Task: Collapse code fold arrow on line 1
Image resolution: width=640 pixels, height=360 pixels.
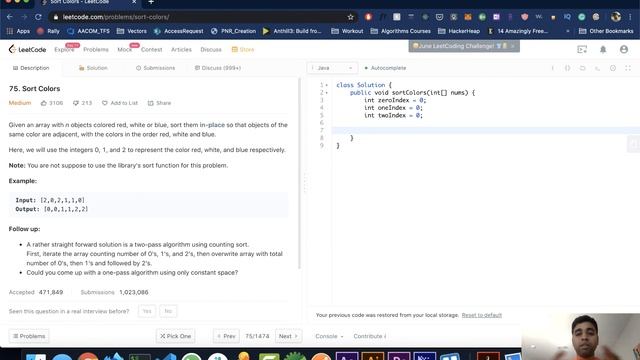Action: pos(327,85)
